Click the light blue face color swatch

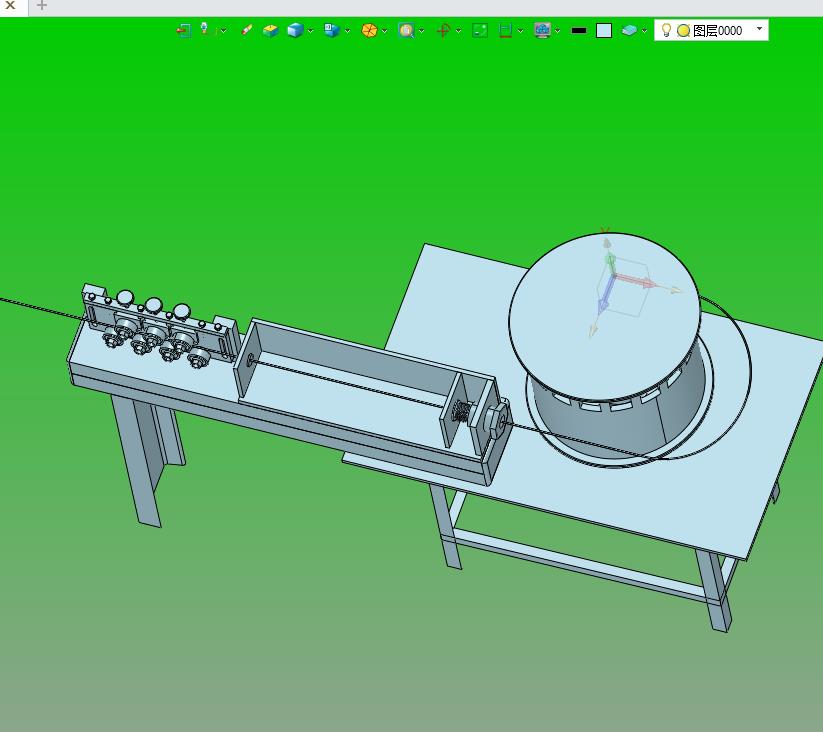click(x=604, y=30)
